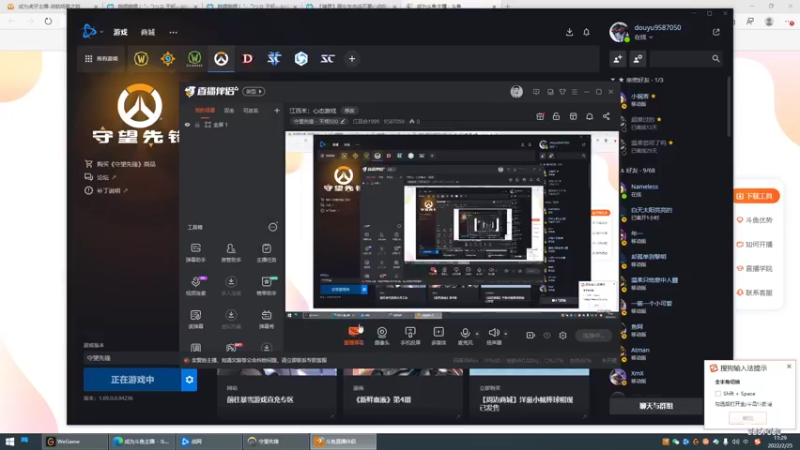Expand speaker options arrow

(506, 334)
